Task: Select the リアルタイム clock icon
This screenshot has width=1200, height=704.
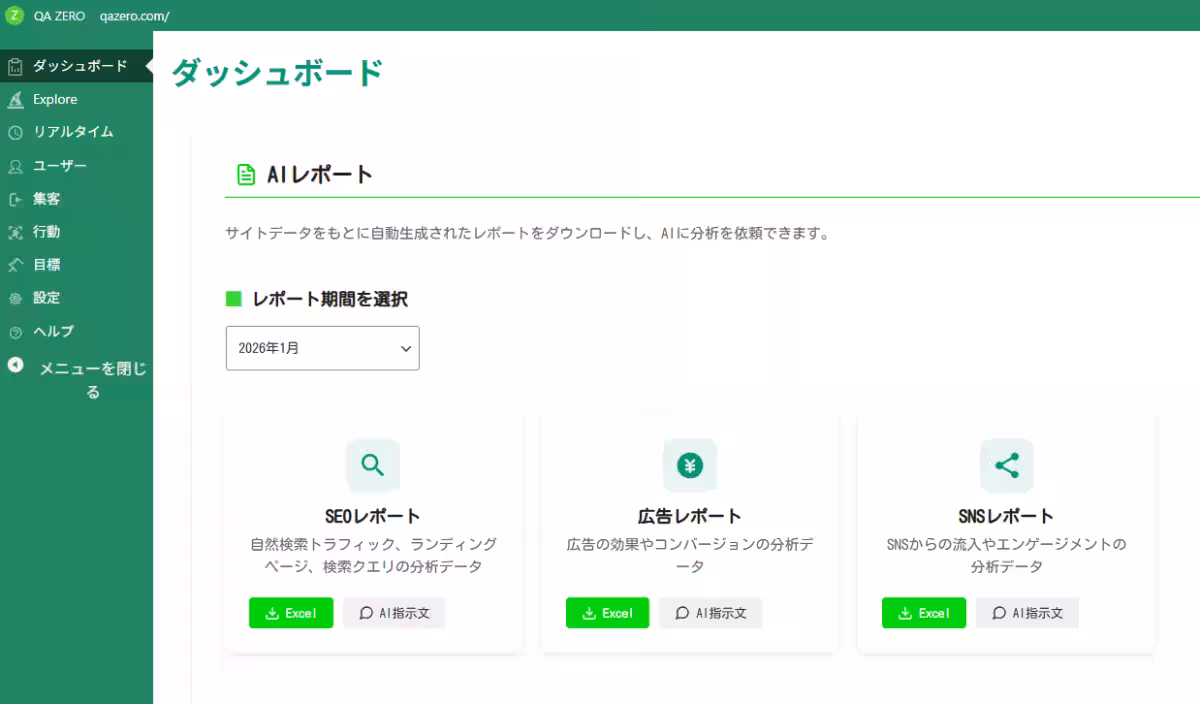Action: (x=15, y=132)
